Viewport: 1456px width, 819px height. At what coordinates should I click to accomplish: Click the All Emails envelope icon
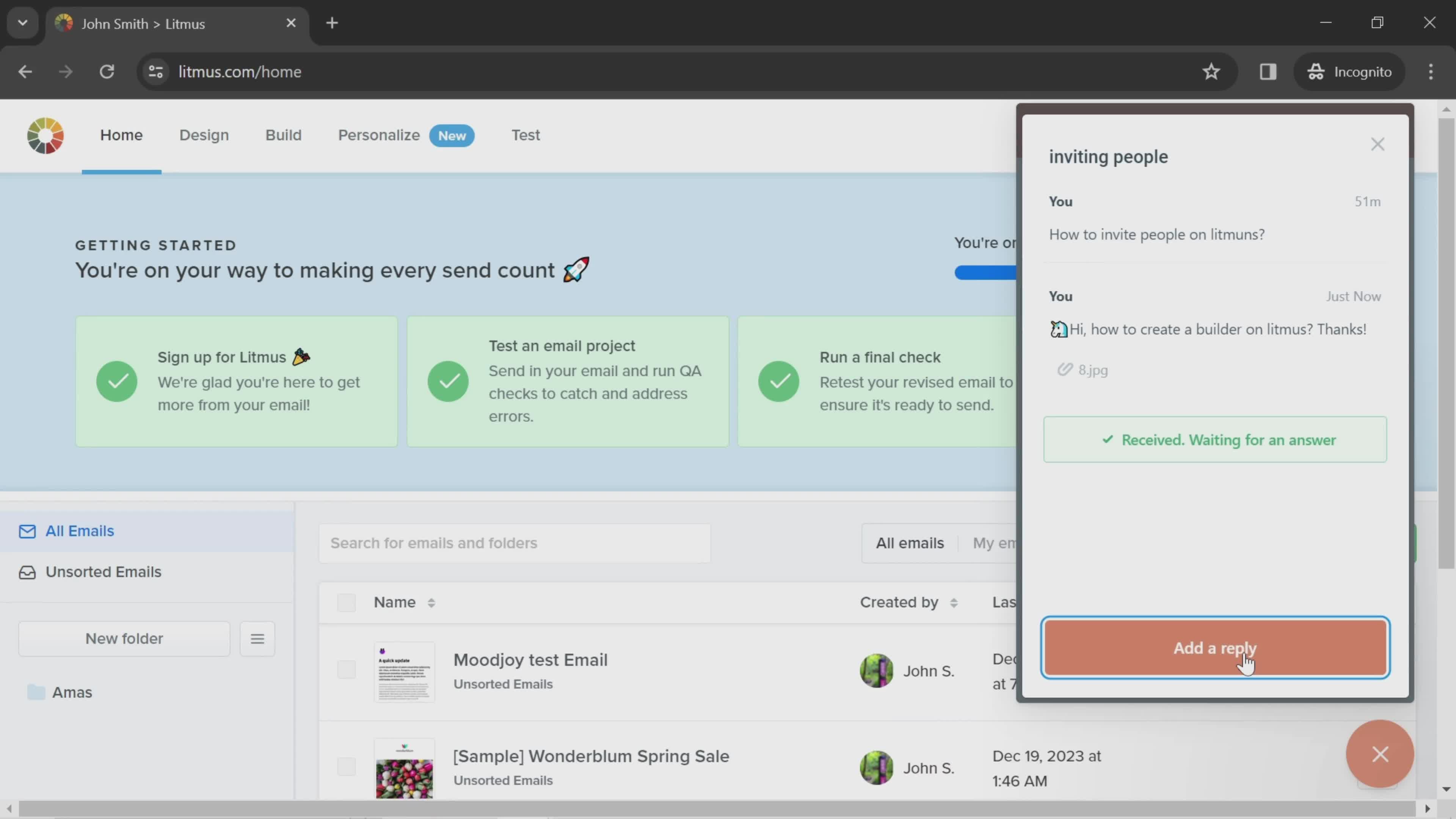pos(27,531)
